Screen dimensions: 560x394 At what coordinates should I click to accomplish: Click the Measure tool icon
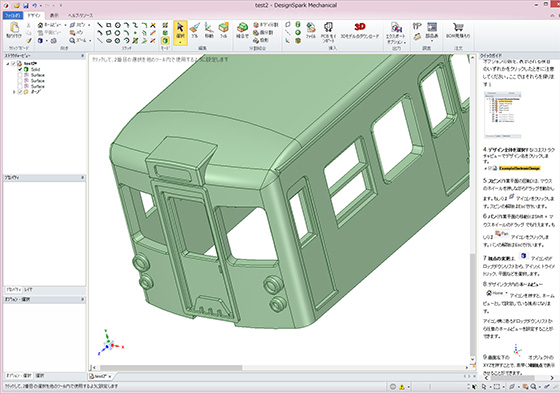[417, 26]
